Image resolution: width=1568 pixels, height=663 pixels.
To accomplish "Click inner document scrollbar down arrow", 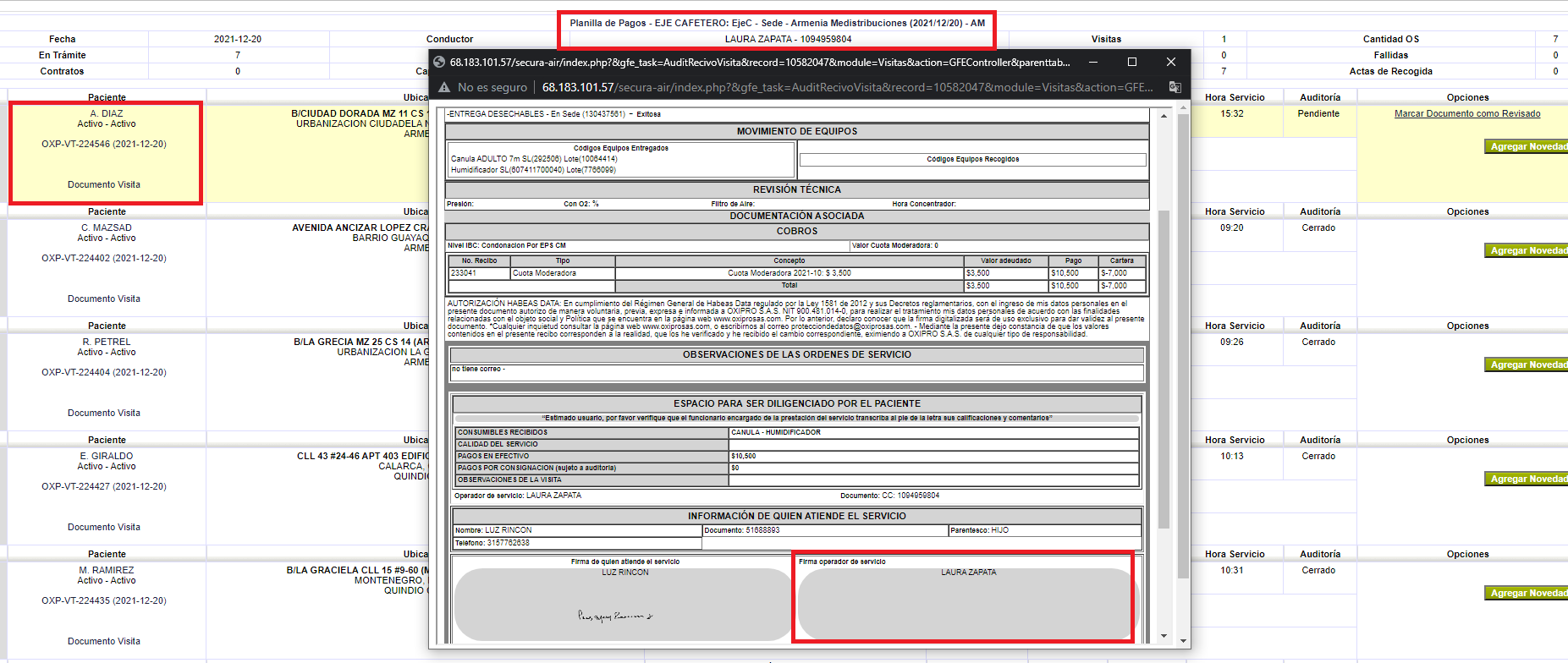I will coord(1164,636).
